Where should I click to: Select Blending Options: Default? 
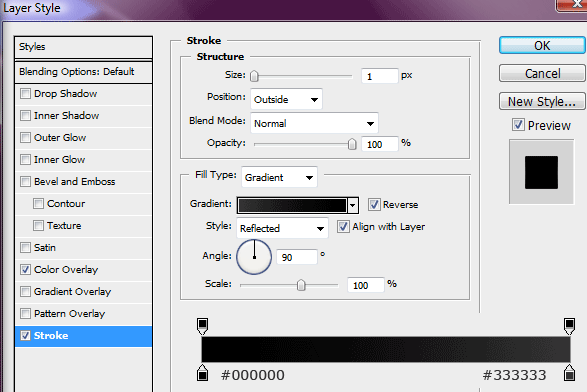[83, 72]
